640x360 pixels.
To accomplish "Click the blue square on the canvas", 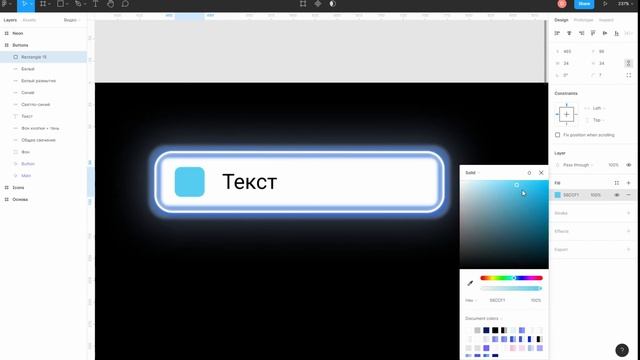I will [x=190, y=182].
